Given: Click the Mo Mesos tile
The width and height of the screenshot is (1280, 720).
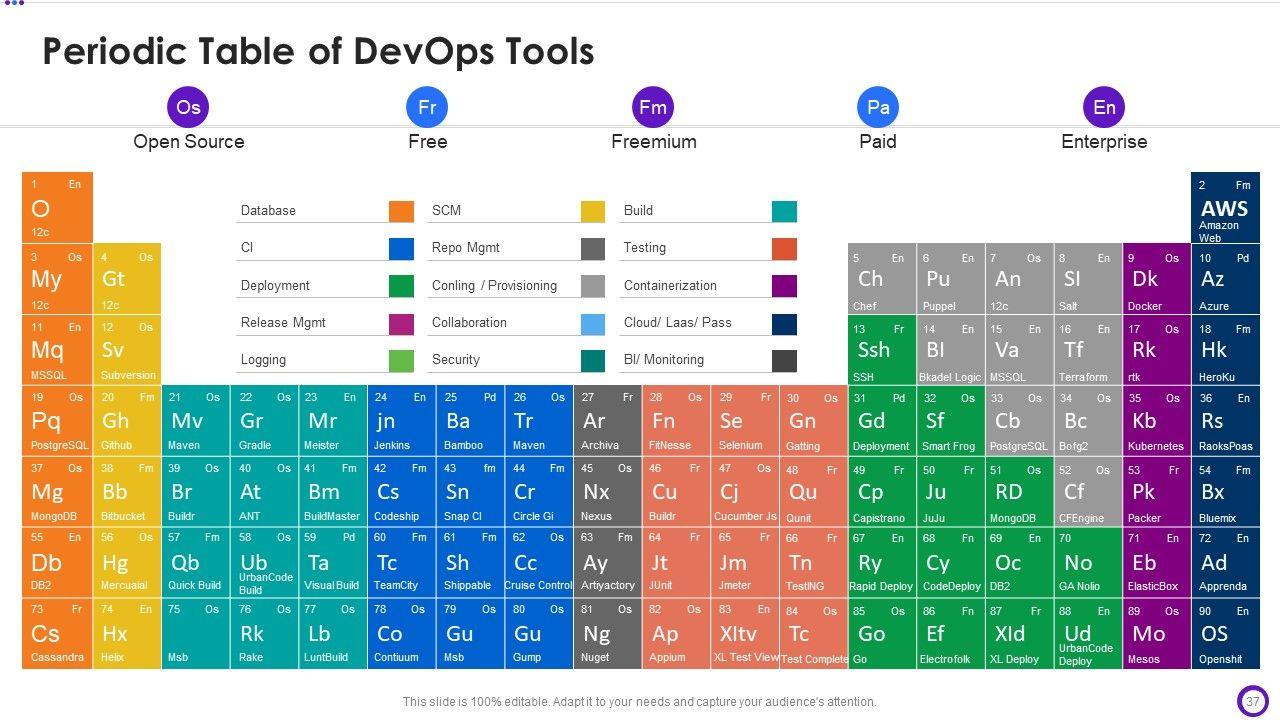Looking at the screenshot, I should tap(1156, 634).
